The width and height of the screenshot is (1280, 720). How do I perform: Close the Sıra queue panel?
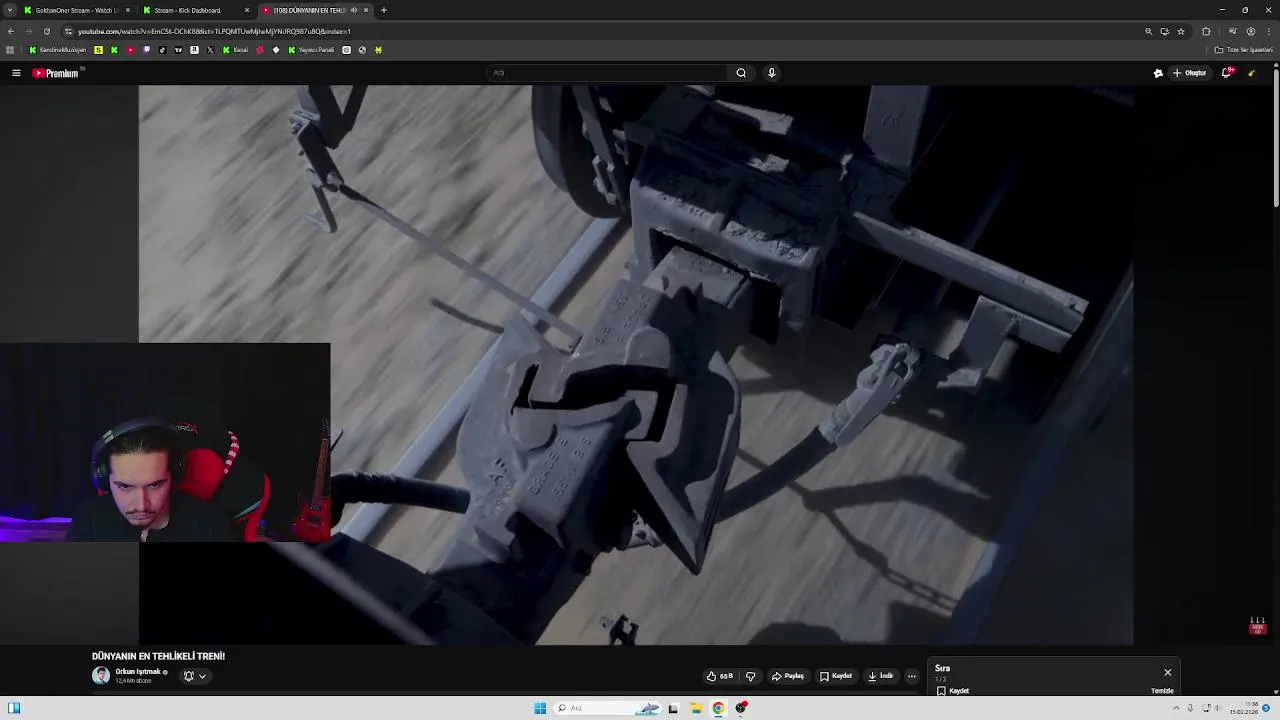click(1167, 672)
